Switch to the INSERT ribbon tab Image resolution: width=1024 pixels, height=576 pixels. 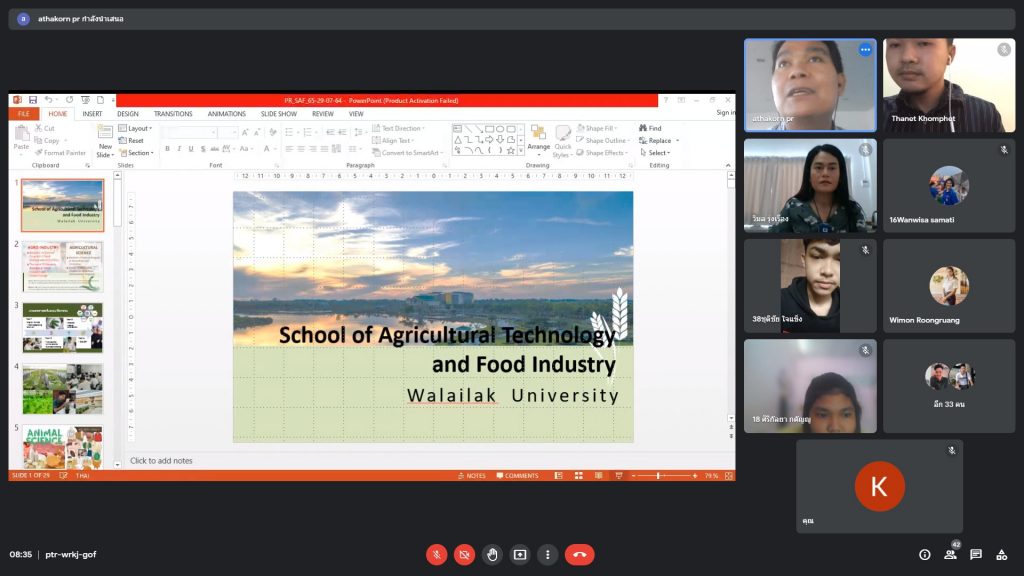click(x=92, y=114)
